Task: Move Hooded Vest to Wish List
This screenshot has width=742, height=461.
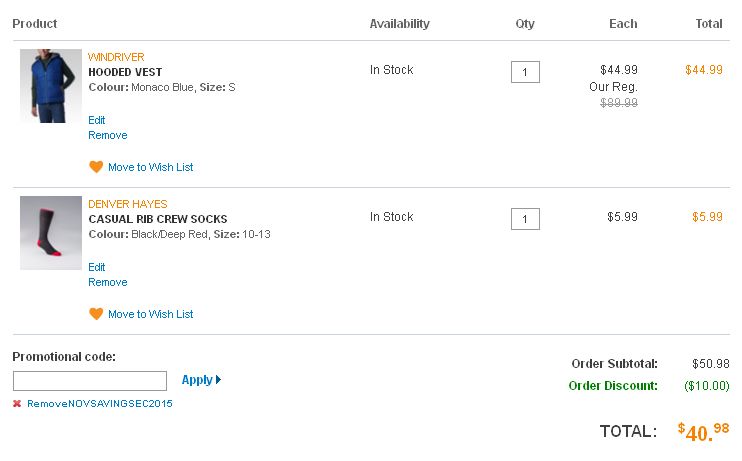Action: (x=150, y=167)
